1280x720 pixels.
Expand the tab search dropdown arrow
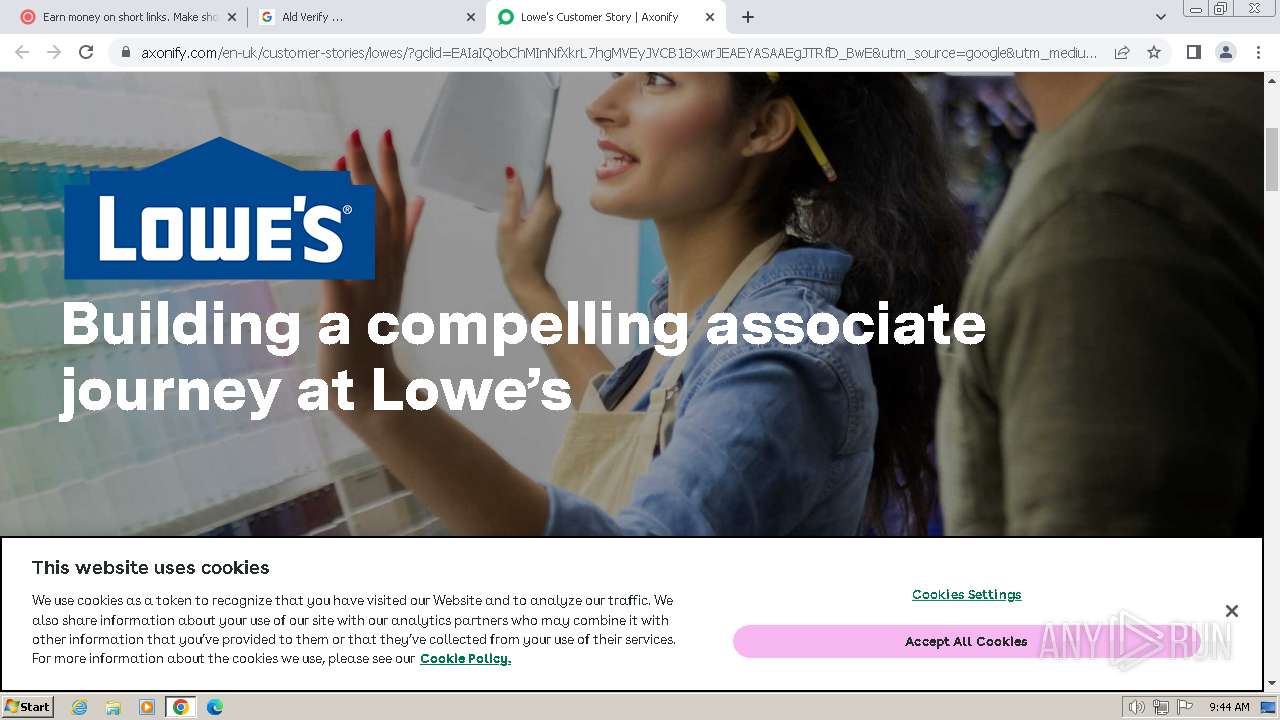pos(1161,17)
